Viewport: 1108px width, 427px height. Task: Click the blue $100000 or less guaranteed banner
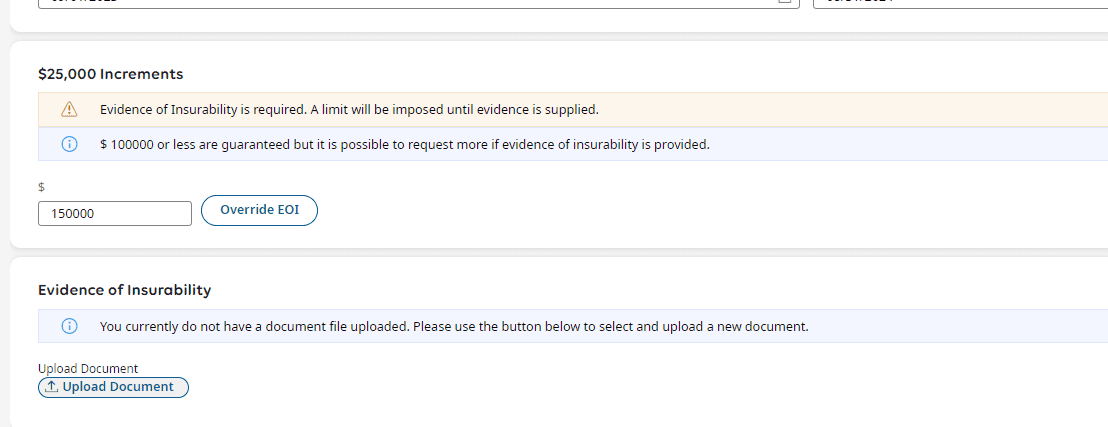pyautogui.click(x=573, y=144)
